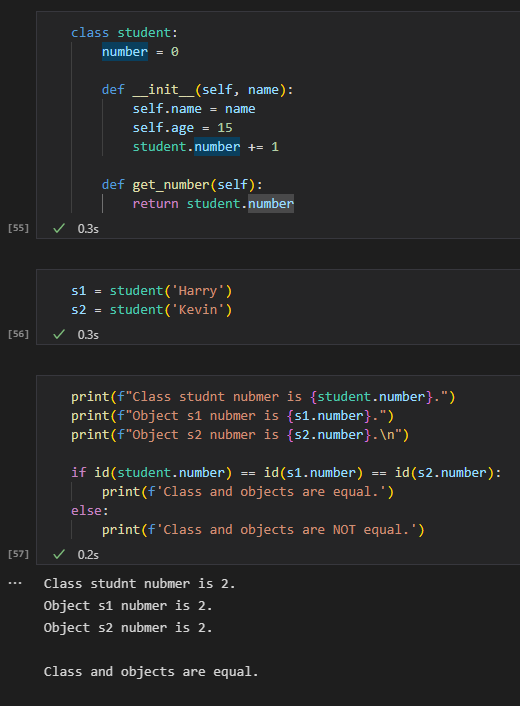Click 'student.number += 1' line
This screenshot has width=520, height=706.
point(206,147)
